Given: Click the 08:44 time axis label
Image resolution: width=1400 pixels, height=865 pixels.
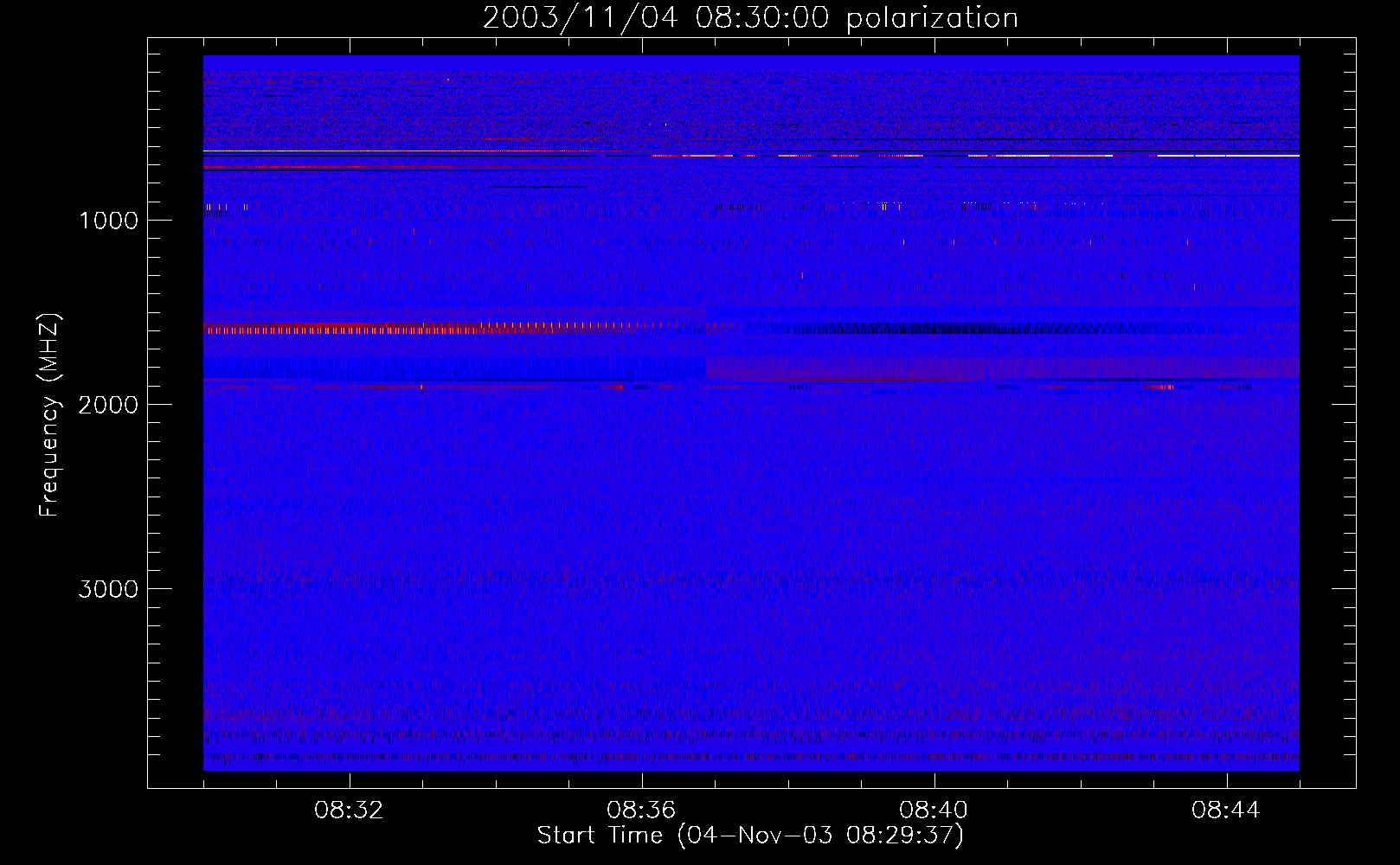Looking at the screenshot, I should click(x=1227, y=811).
